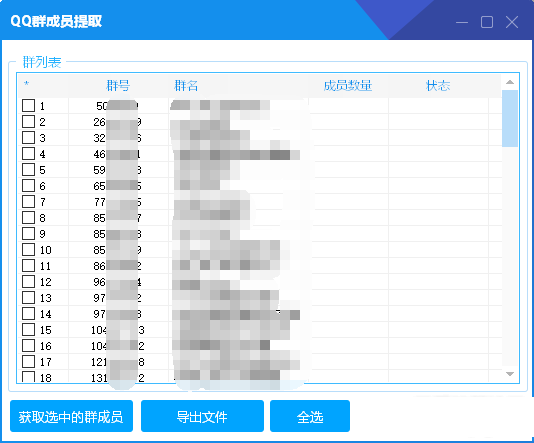534x443 pixels.
Task: Close the QQ群成员提取 window
Action: [x=512, y=22]
